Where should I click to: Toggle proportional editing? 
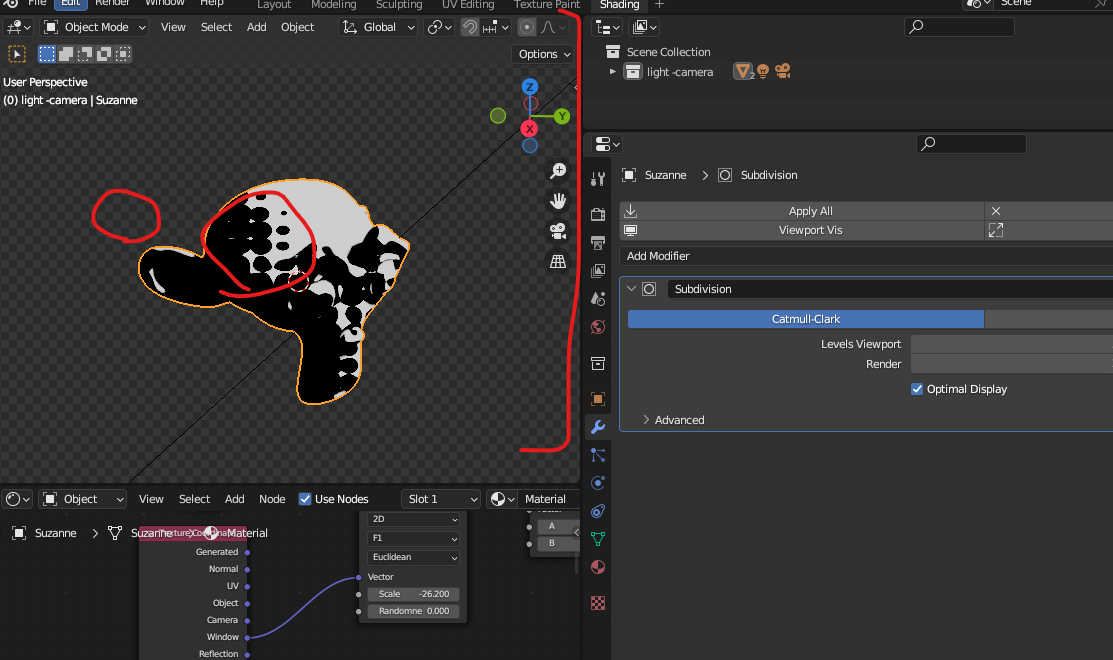click(x=527, y=27)
